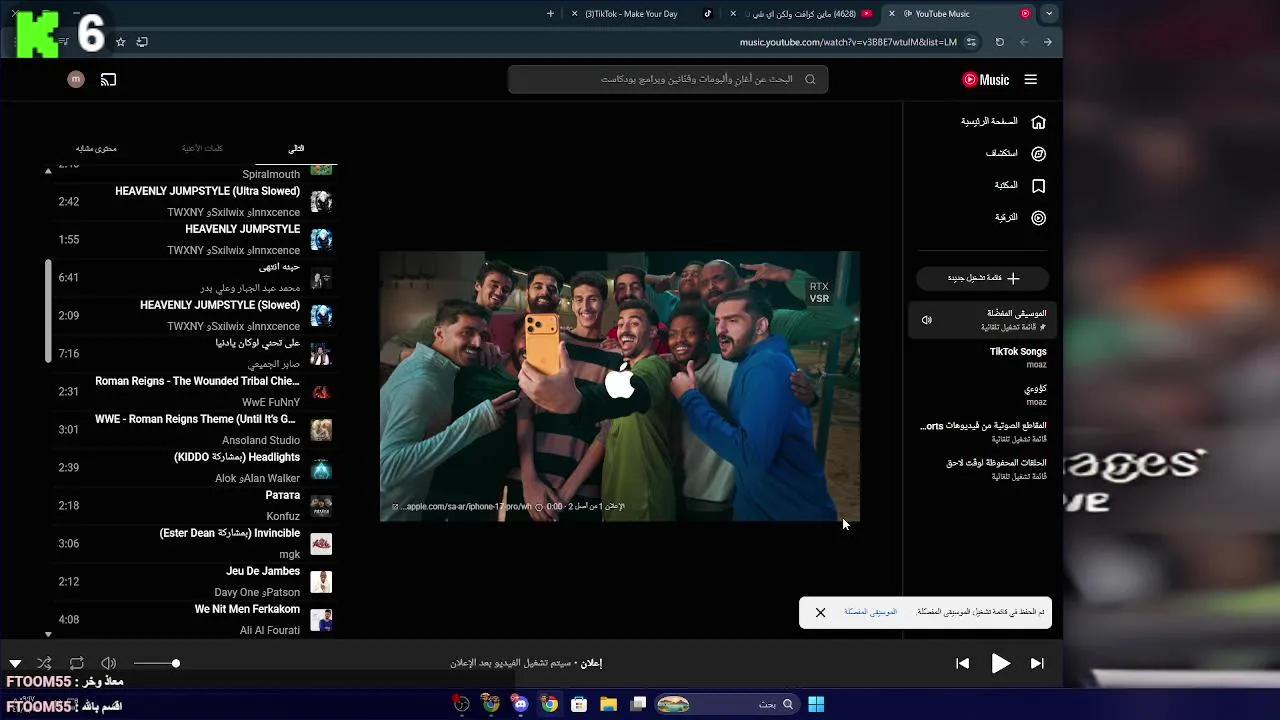Open liked music link in notification
1280x720 pixels.
pos(870,612)
